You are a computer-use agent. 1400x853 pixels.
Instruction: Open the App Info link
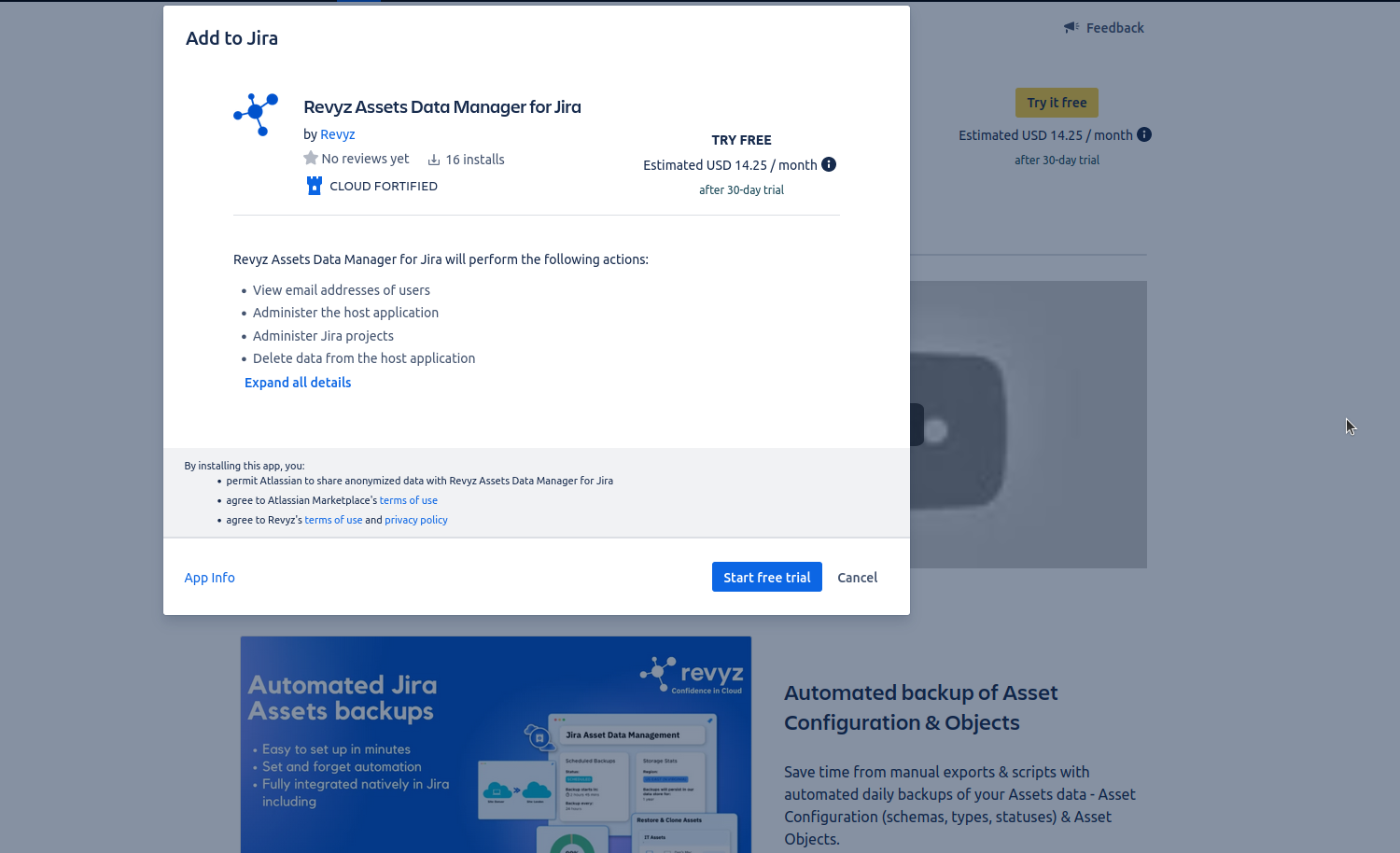pos(210,578)
